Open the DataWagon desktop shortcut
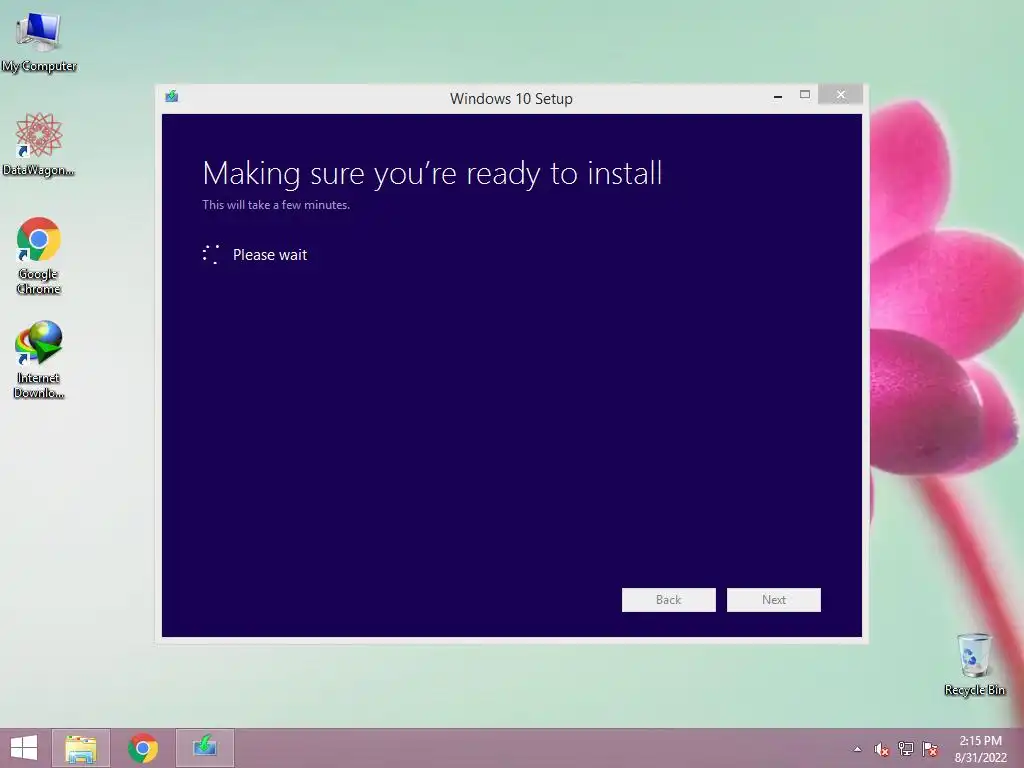This screenshot has width=1024, height=768. (x=39, y=144)
